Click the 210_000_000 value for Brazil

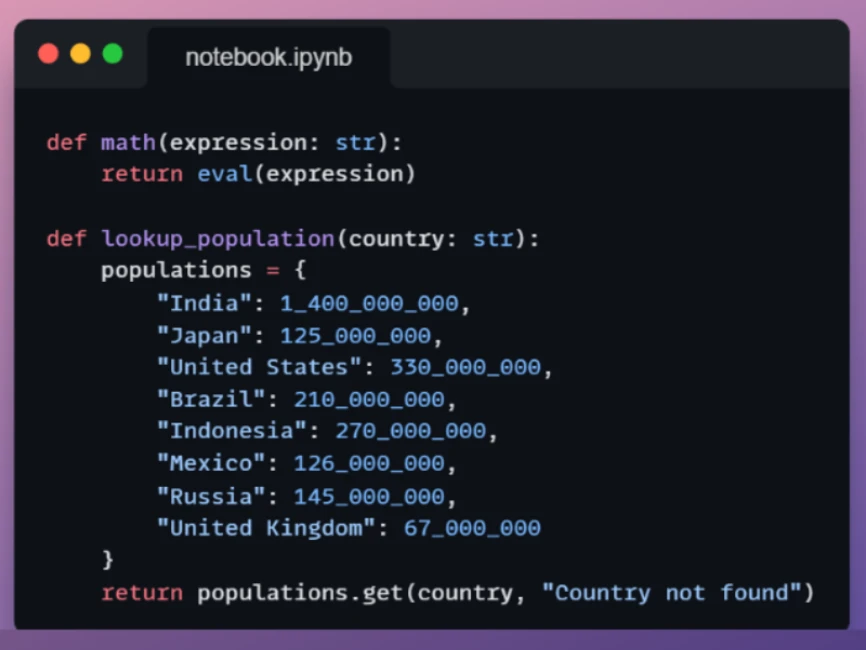coord(369,399)
